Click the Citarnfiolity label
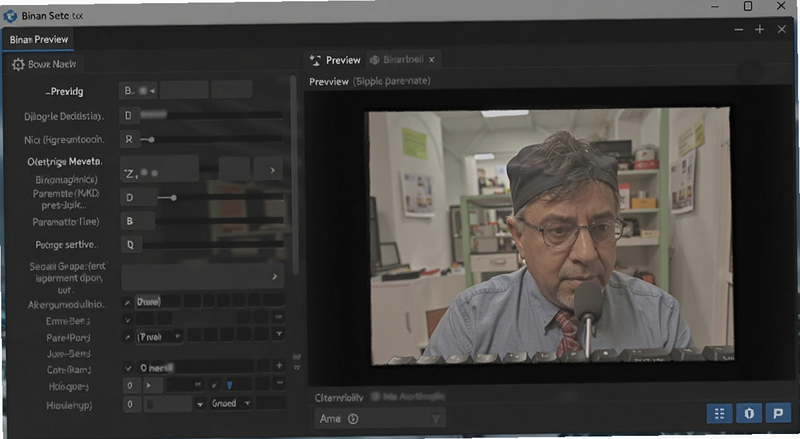The height and width of the screenshot is (439, 800). pyautogui.click(x=339, y=398)
